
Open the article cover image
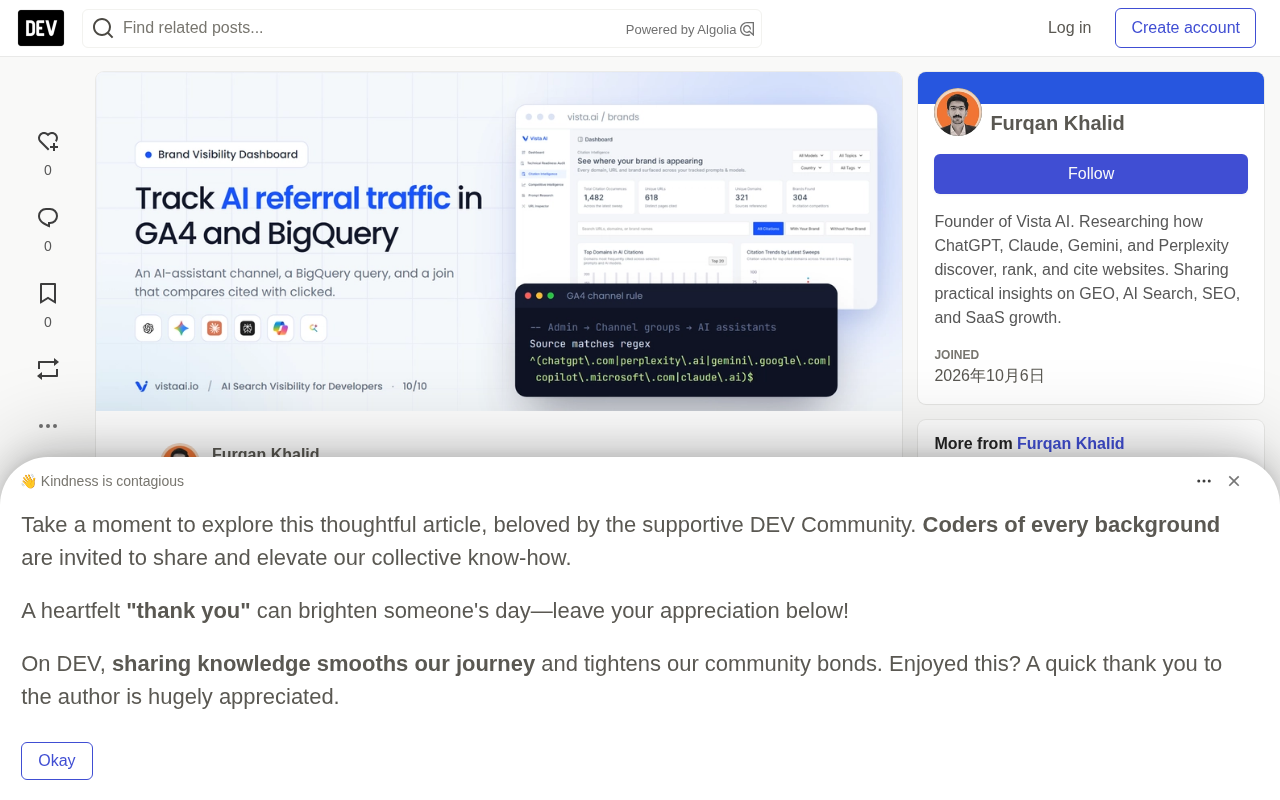click(x=499, y=241)
